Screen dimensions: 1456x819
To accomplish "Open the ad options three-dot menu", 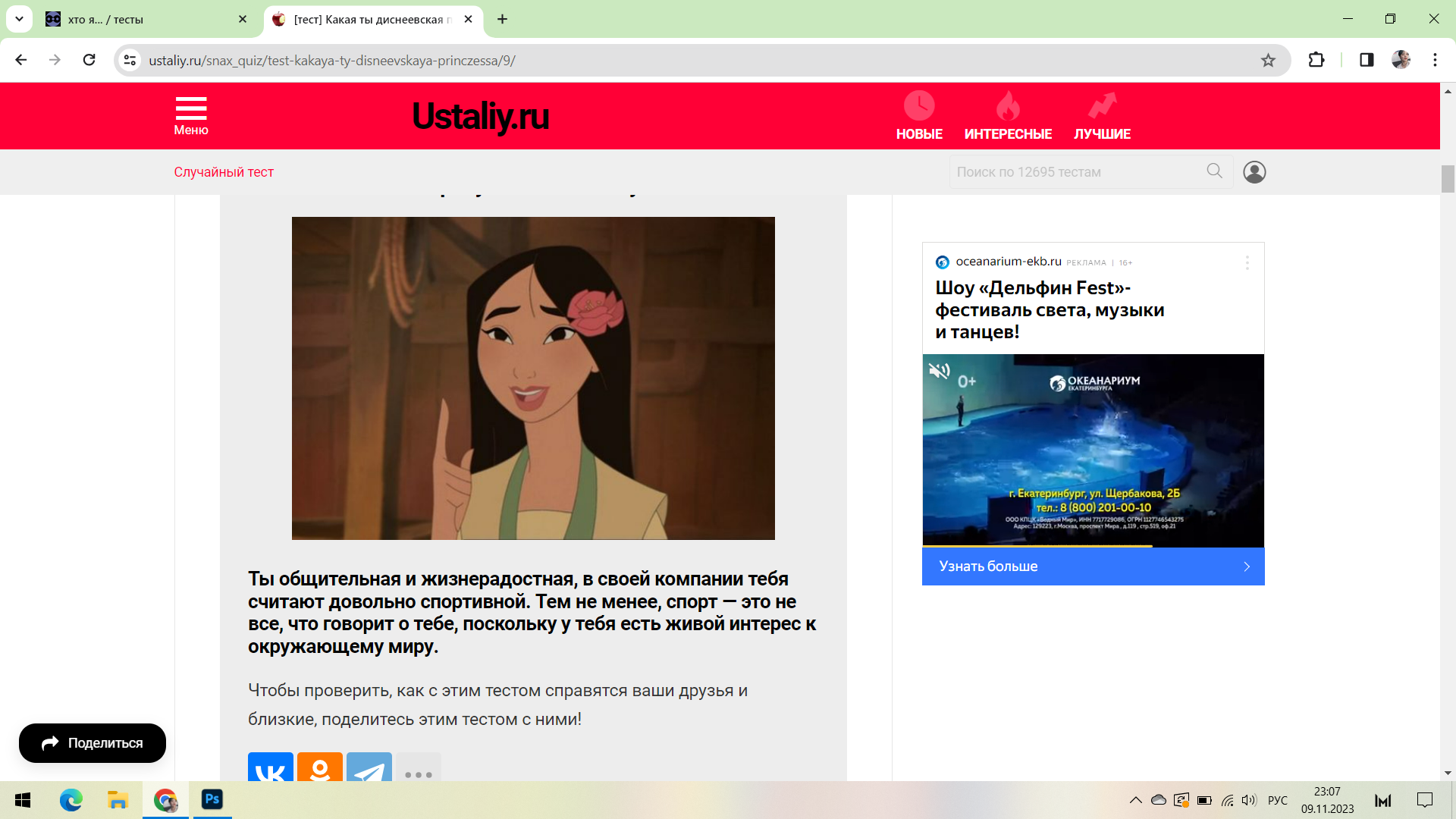I will 1247,263.
